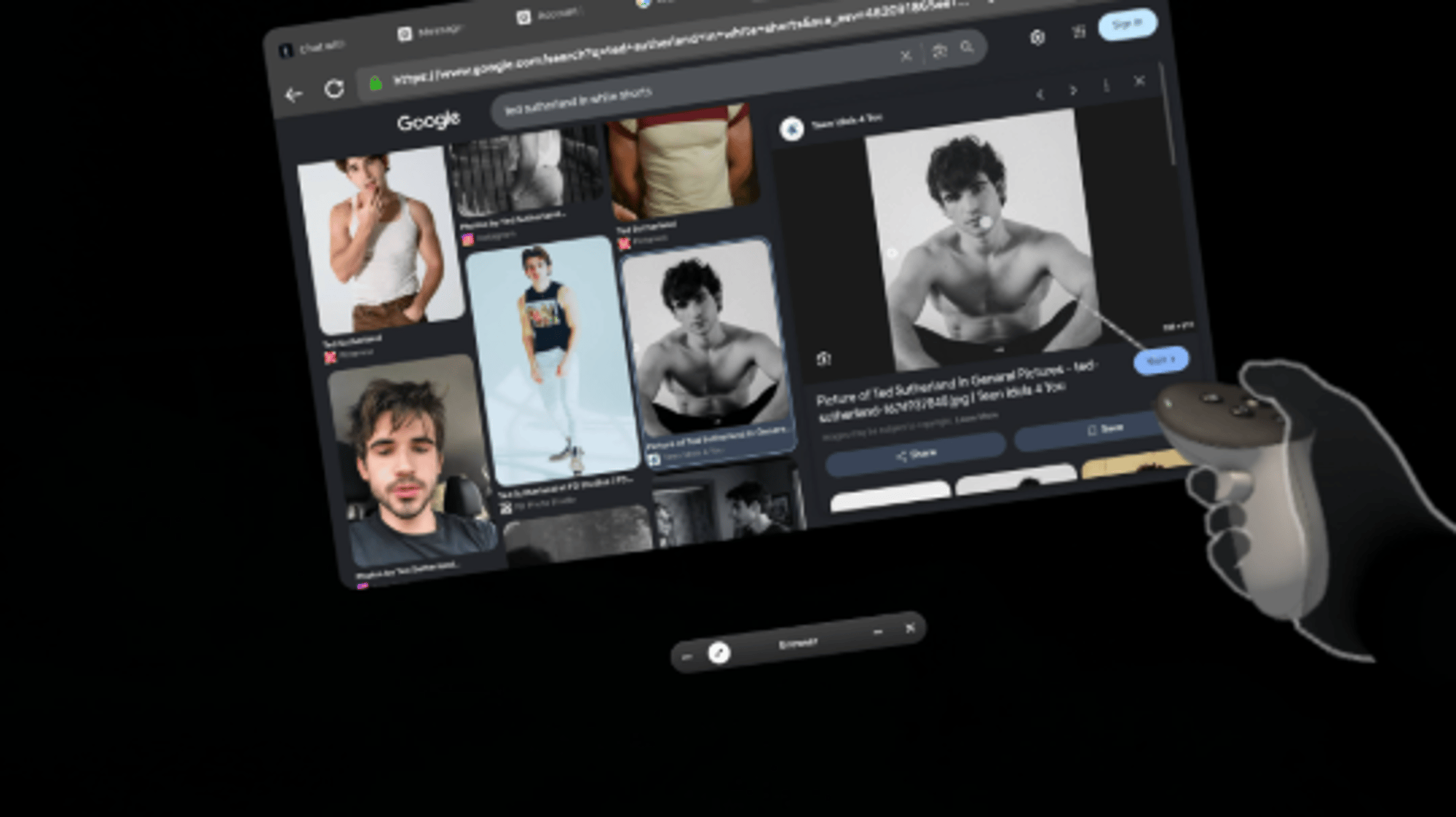Switch to the 'Chat with' tab
1456x817 pixels.
point(313,48)
